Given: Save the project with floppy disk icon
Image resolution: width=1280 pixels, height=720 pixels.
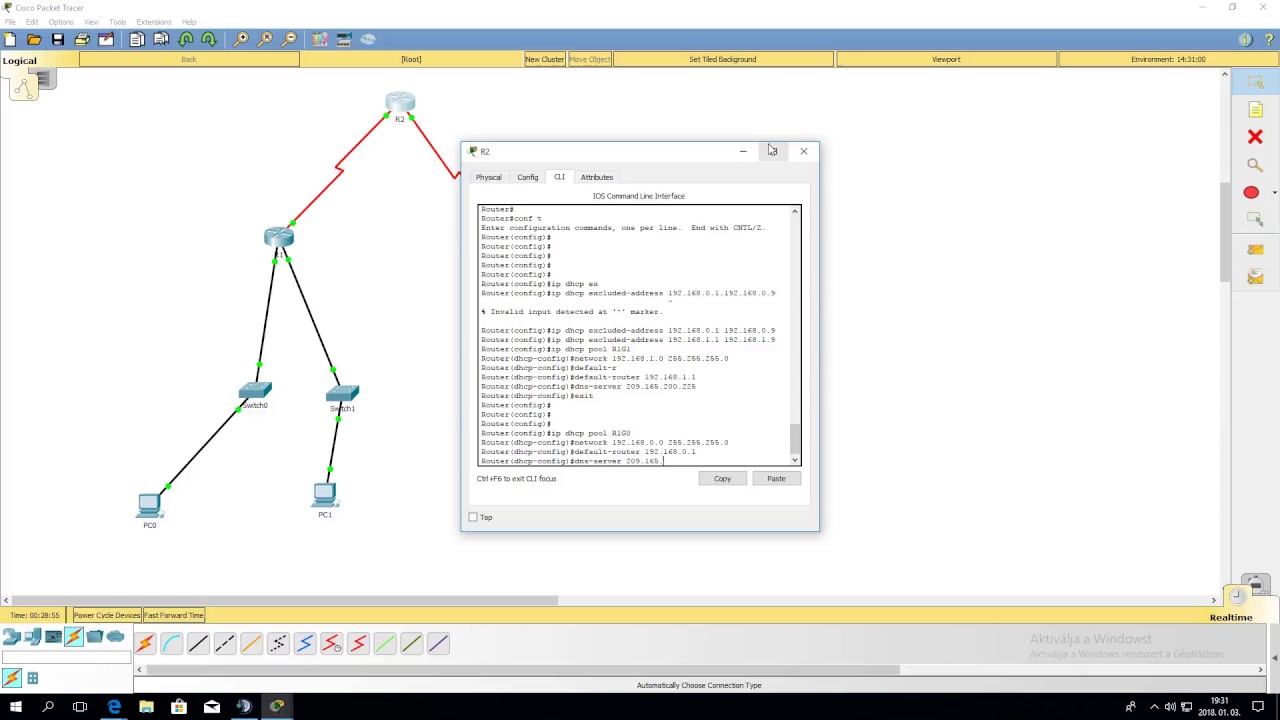Looking at the screenshot, I should tap(58, 39).
